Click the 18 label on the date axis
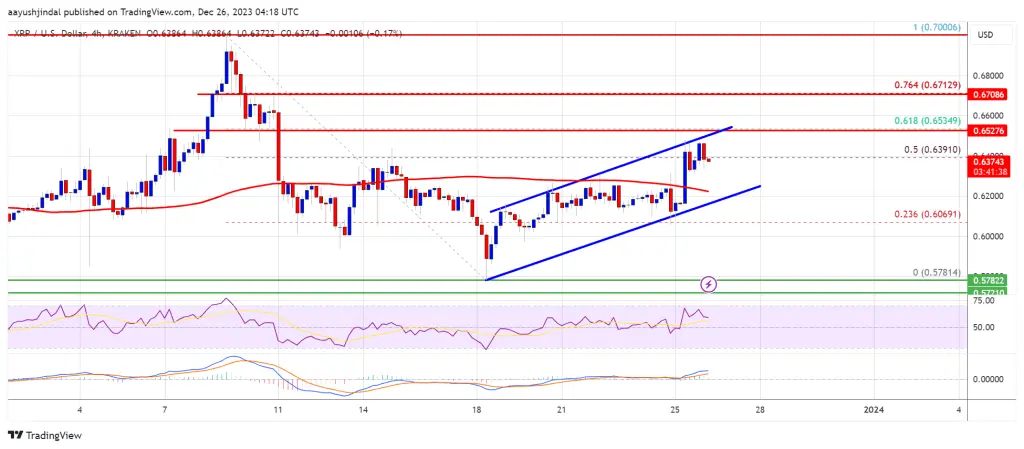1024x449 pixels. coord(477,410)
